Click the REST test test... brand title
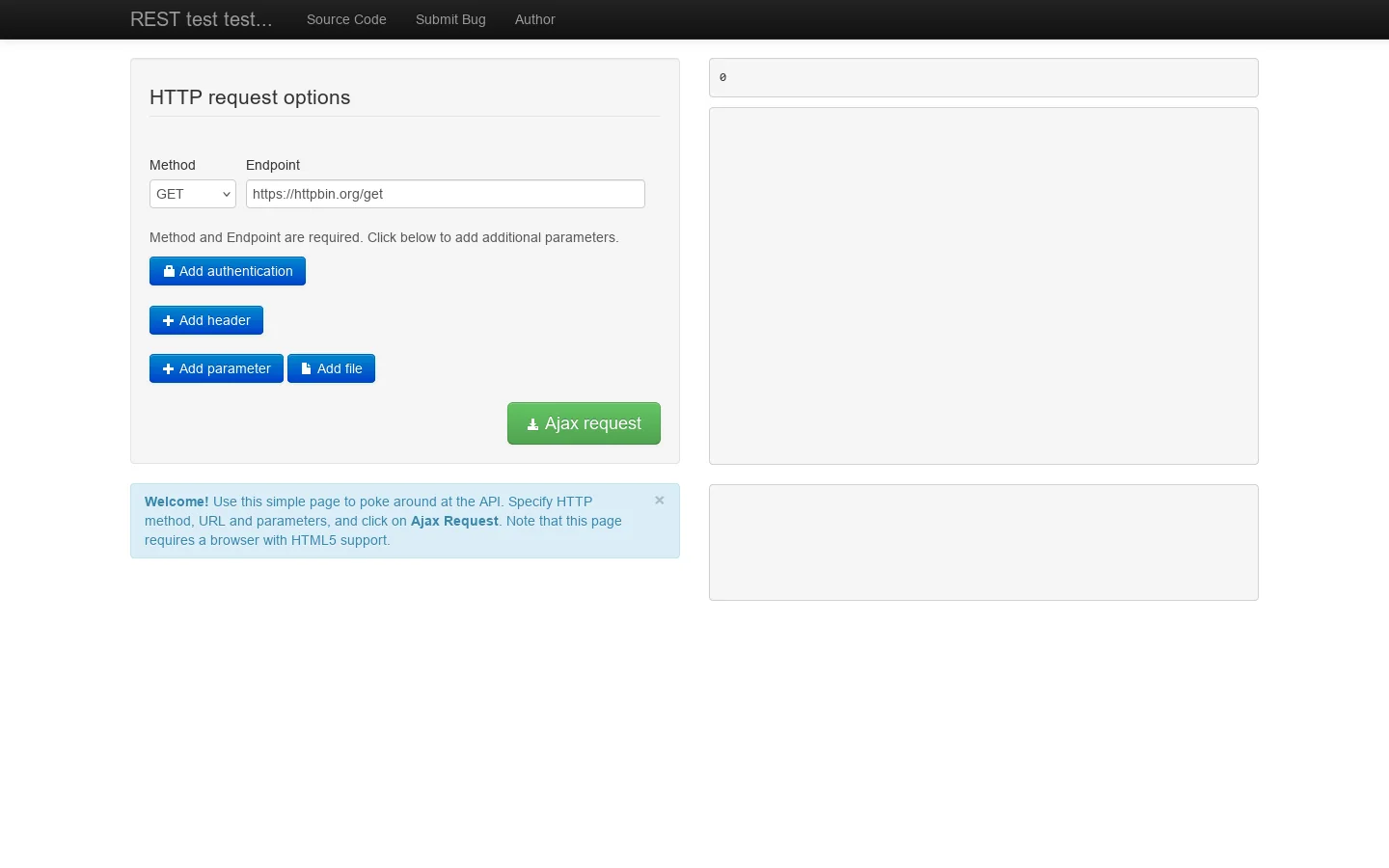 pyautogui.click(x=201, y=19)
